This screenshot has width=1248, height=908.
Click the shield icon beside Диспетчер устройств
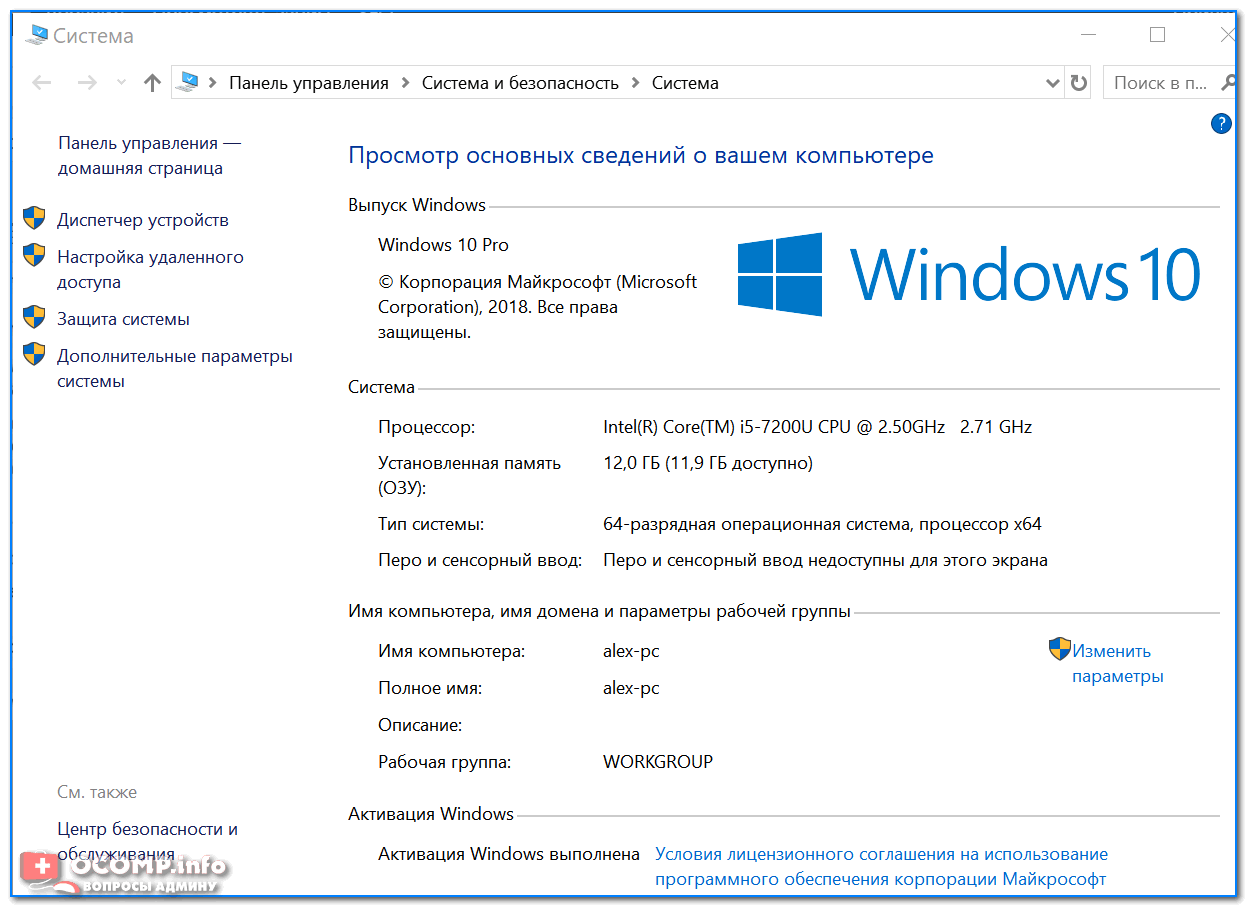[34, 219]
